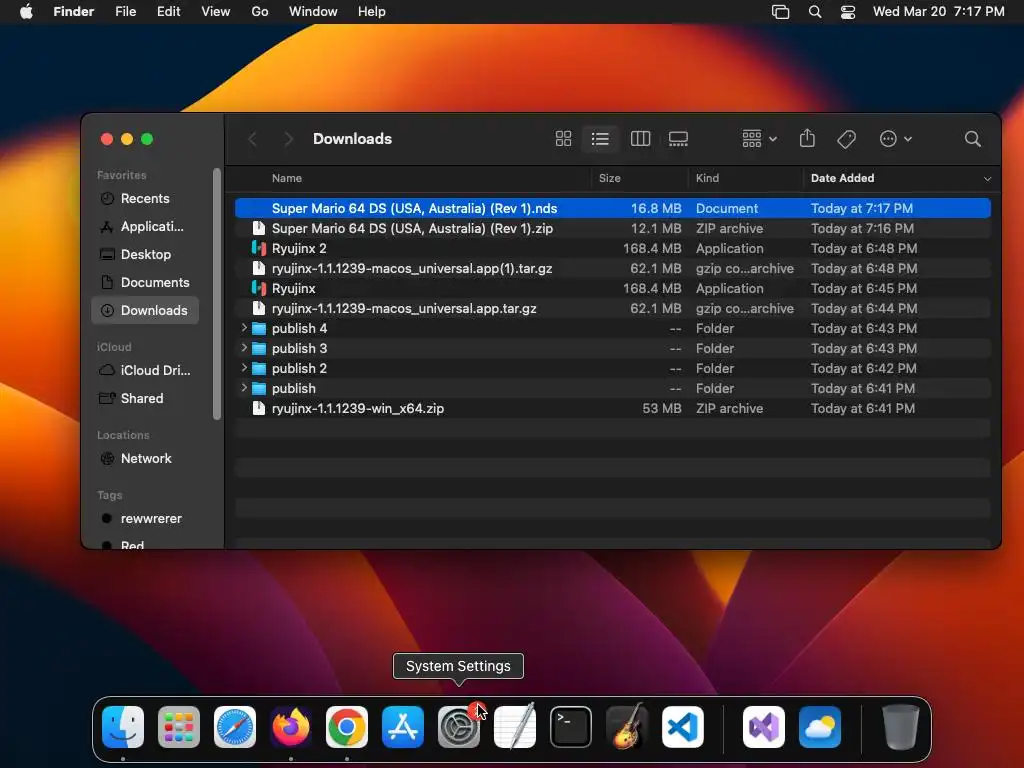This screenshot has width=1024, height=768.
Task: Open App Store from the Dock
Action: [x=403, y=727]
